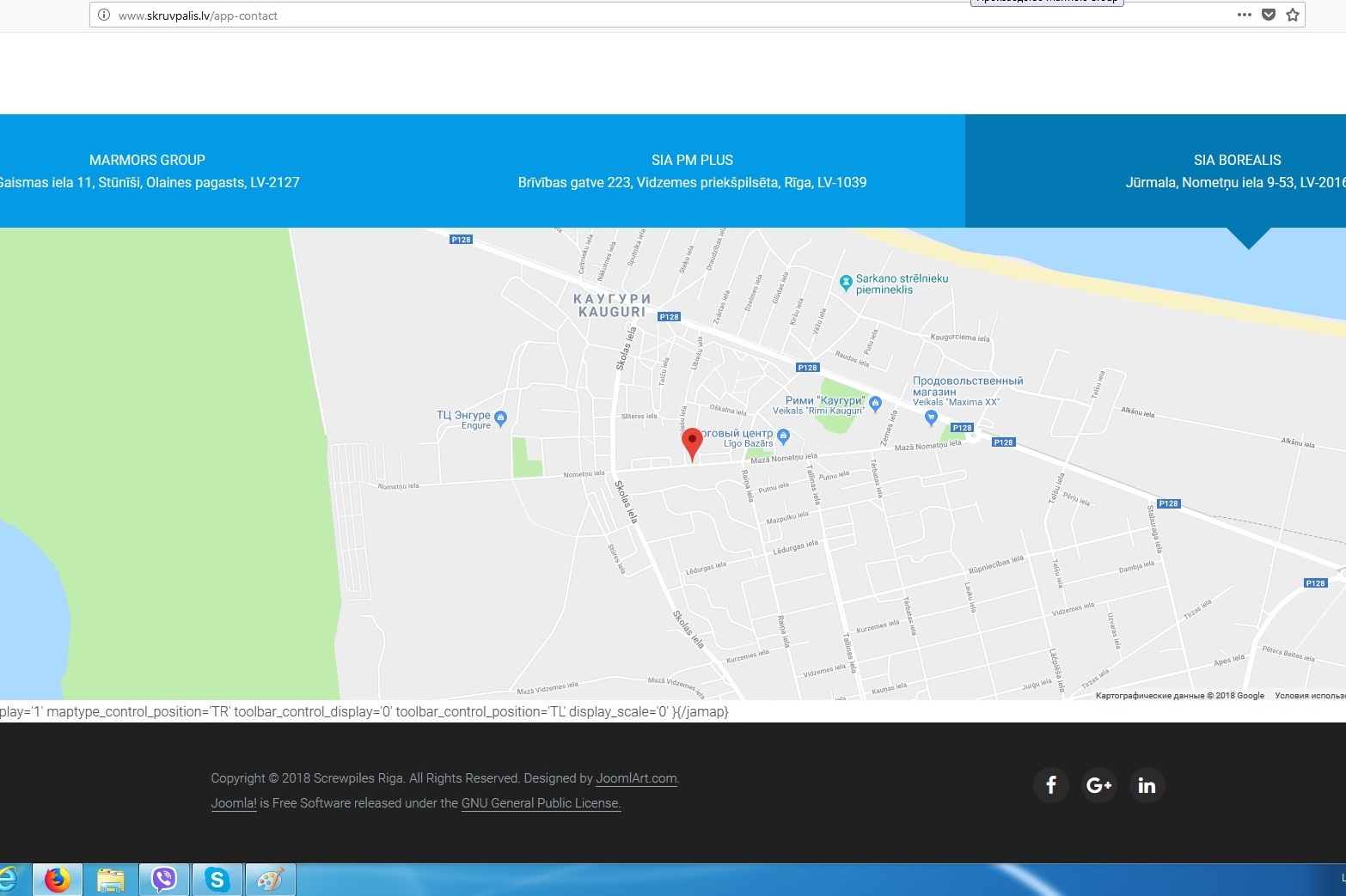Image resolution: width=1346 pixels, height=896 pixels.
Task: Click the Līgo Bazārs shopping pin
Action: coord(783,436)
